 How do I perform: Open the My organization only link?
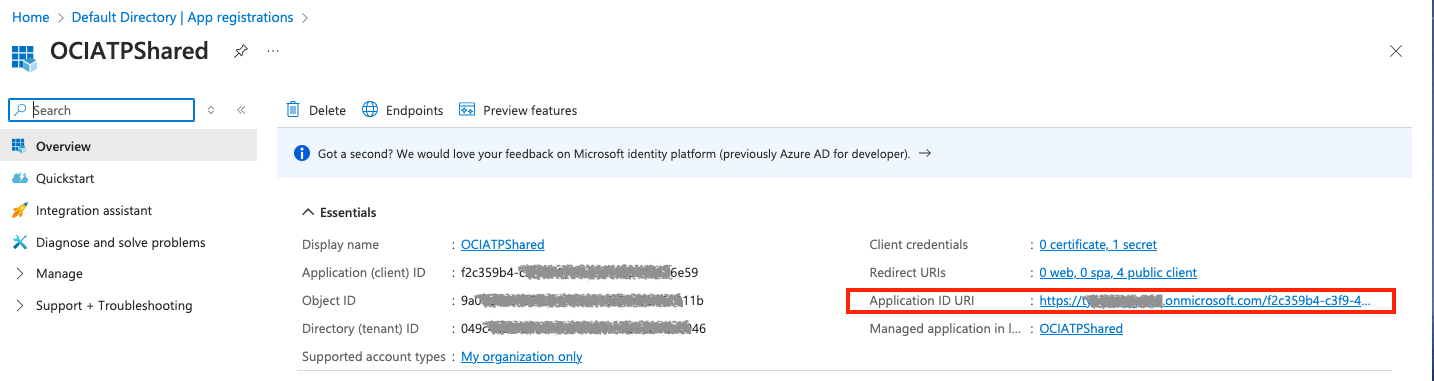(521, 357)
